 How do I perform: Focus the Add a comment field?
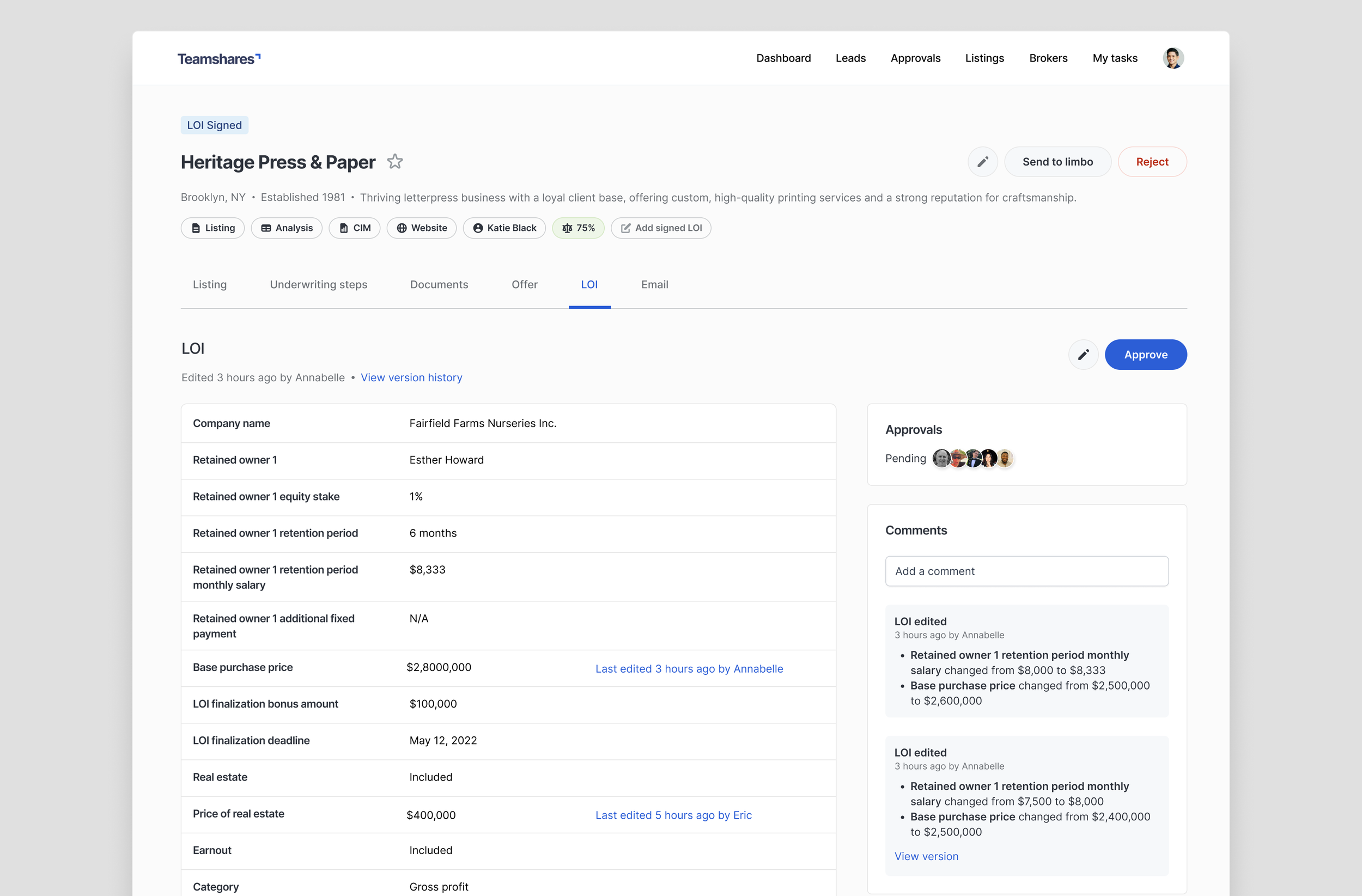coord(1026,571)
